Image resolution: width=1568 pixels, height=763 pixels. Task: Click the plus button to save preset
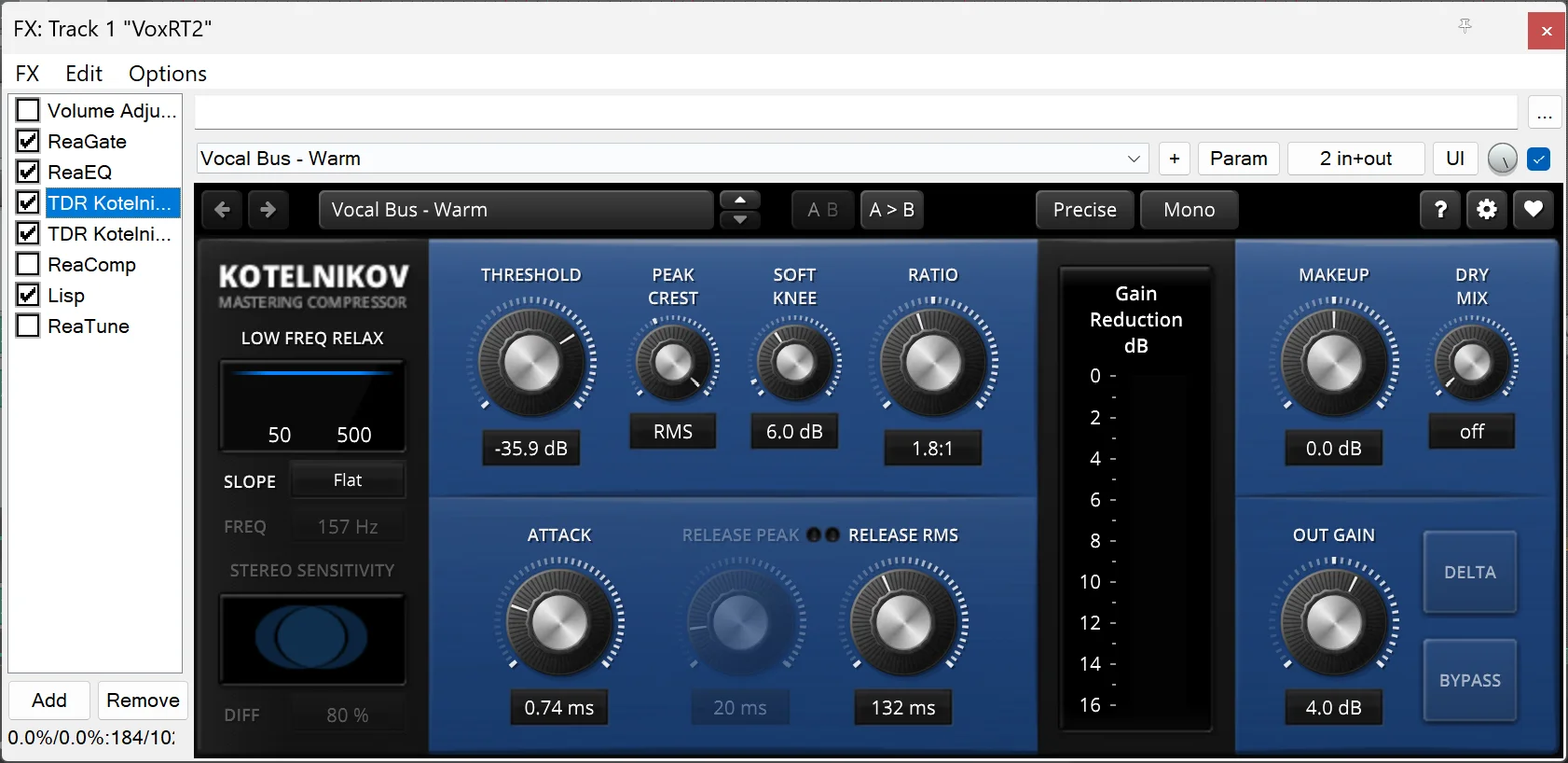coord(1175,159)
